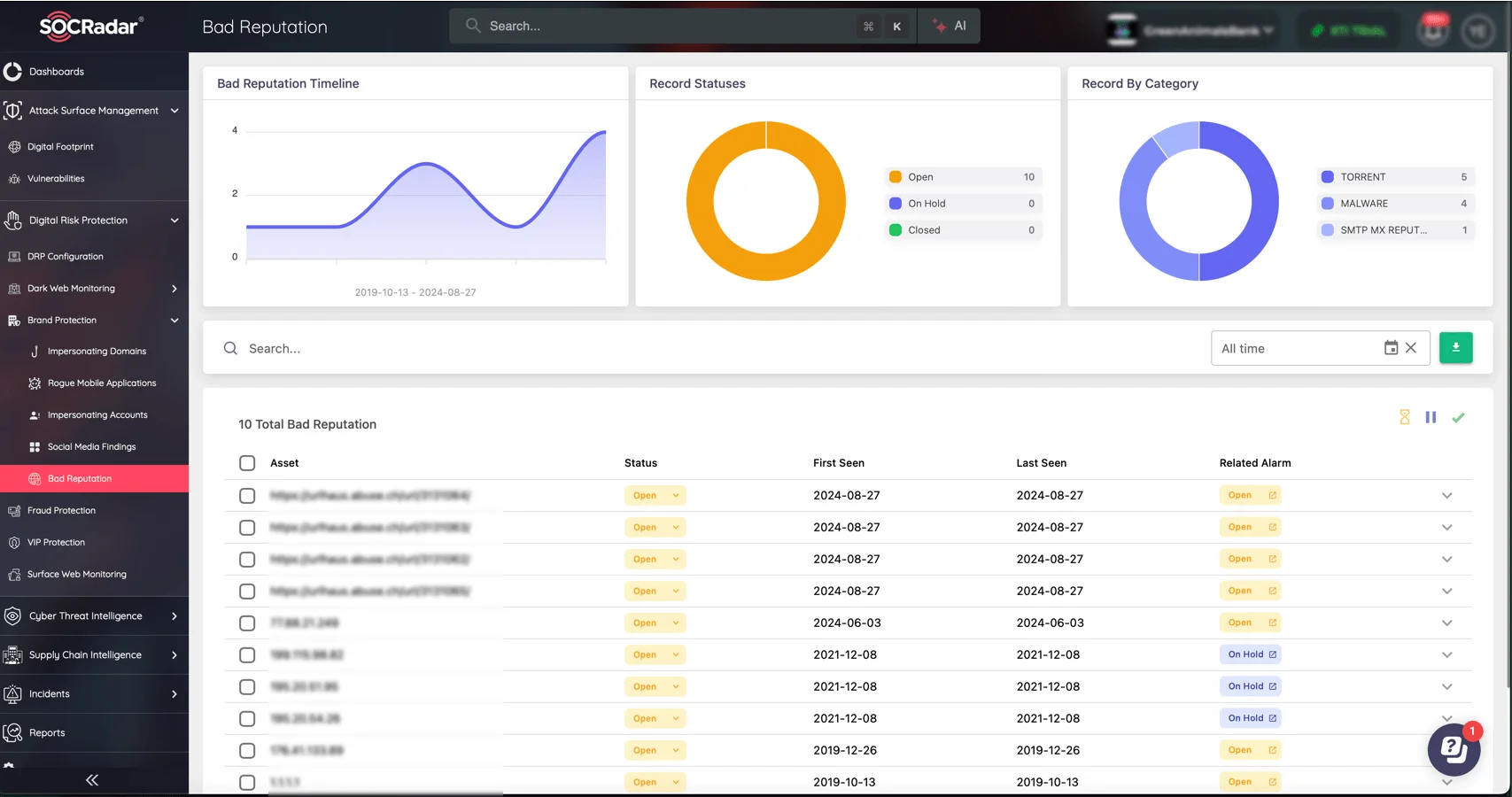The image size is (1512, 797).
Task: Go to Vulnerabilities page
Action: pos(56,179)
